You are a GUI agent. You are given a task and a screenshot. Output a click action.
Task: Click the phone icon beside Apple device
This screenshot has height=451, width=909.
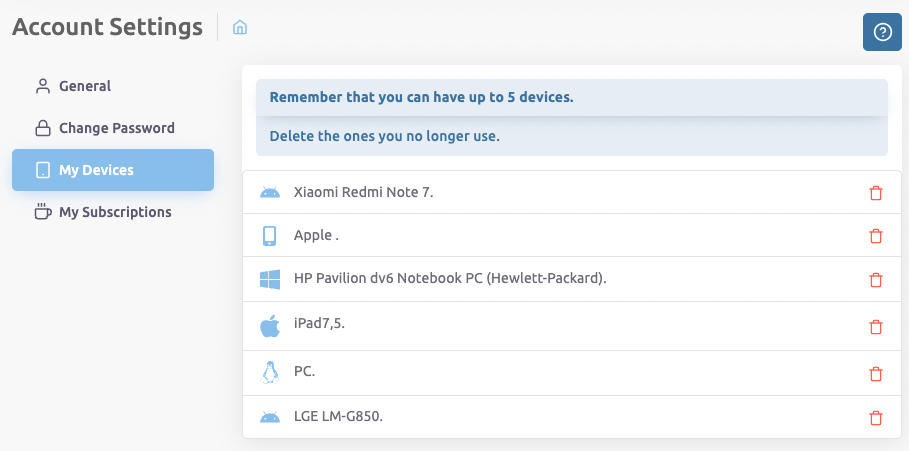pos(269,236)
